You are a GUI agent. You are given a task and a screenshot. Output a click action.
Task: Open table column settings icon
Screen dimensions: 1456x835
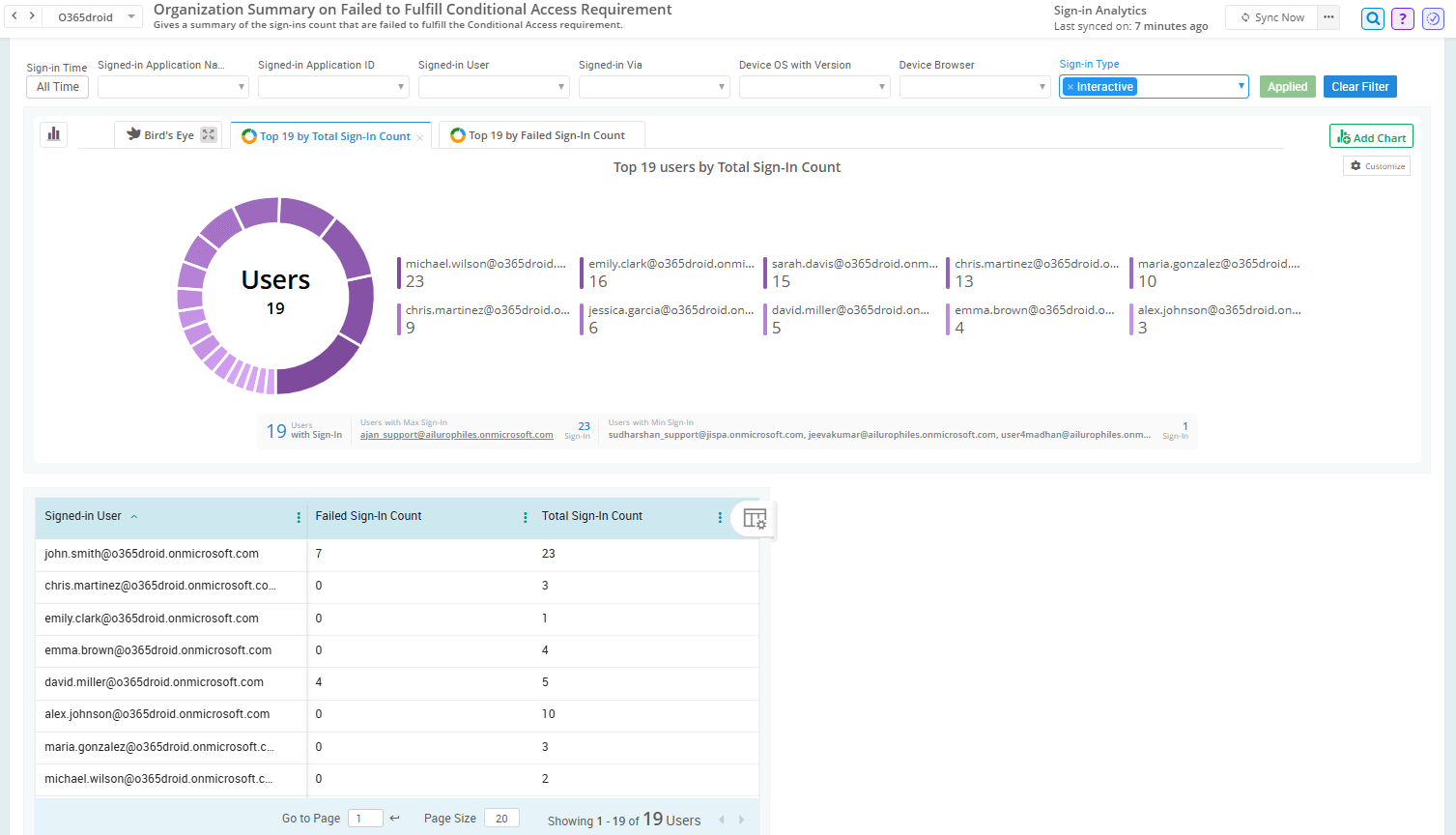(755, 519)
